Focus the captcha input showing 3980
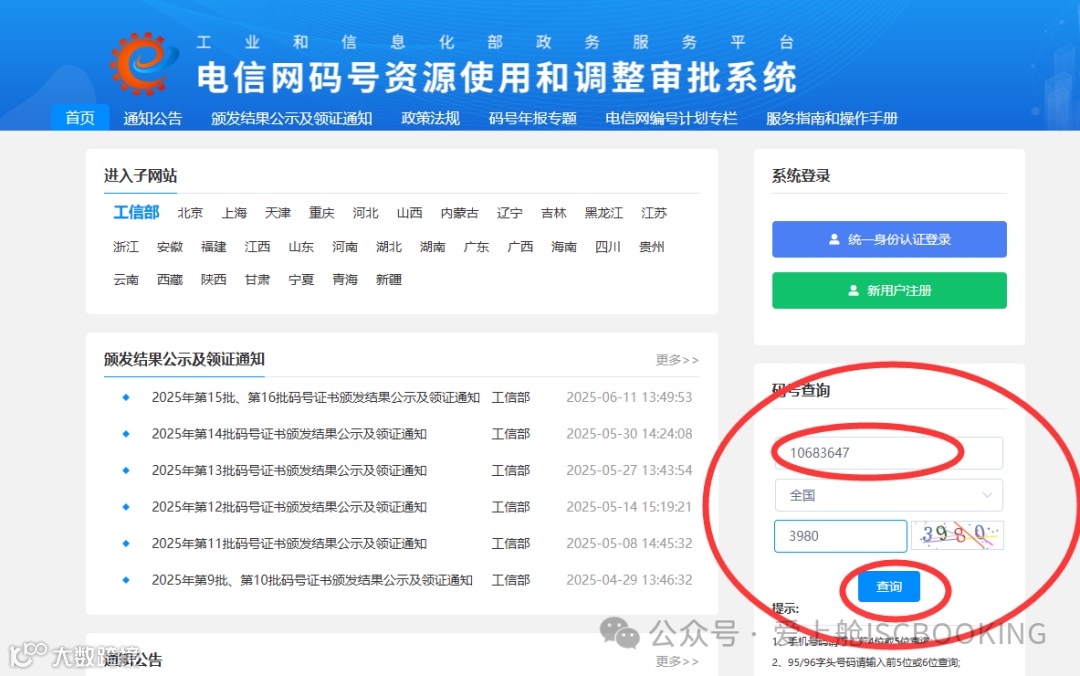This screenshot has height=676, width=1080. point(840,536)
